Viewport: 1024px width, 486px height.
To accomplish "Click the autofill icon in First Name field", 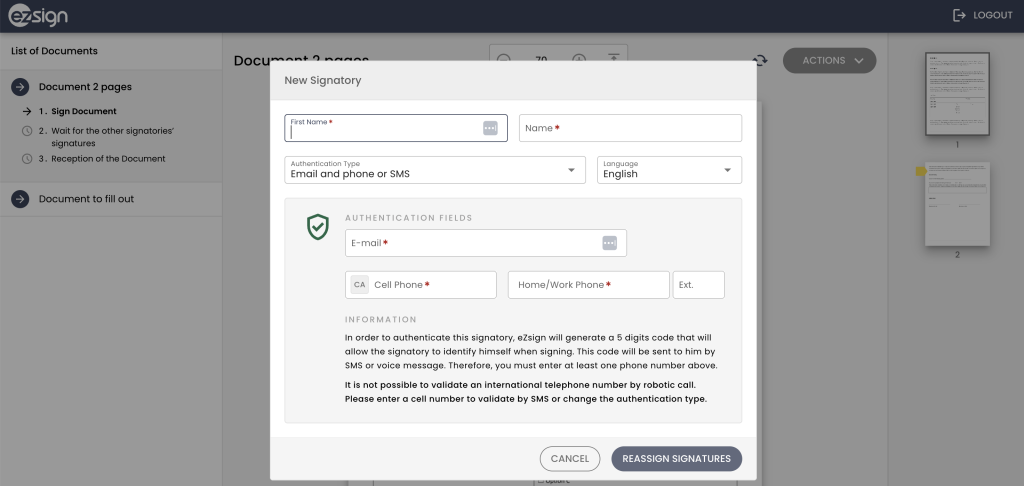I will 490,128.
